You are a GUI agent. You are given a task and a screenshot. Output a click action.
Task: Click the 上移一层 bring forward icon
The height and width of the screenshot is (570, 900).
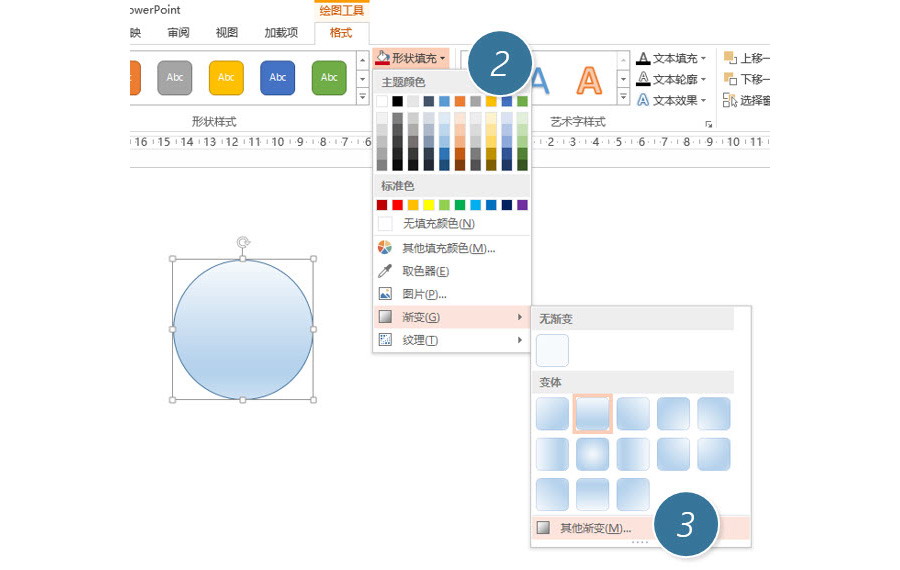[730, 58]
